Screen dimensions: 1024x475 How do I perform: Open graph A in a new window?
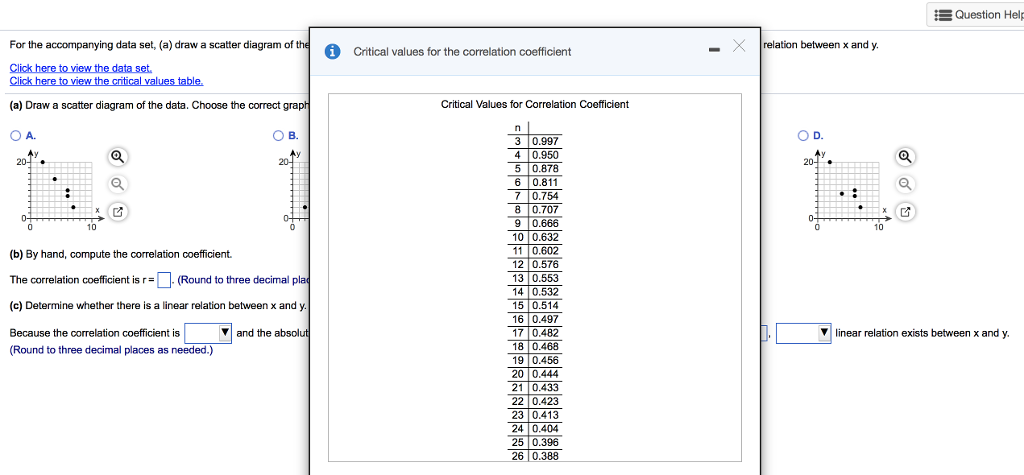(117, 212)
